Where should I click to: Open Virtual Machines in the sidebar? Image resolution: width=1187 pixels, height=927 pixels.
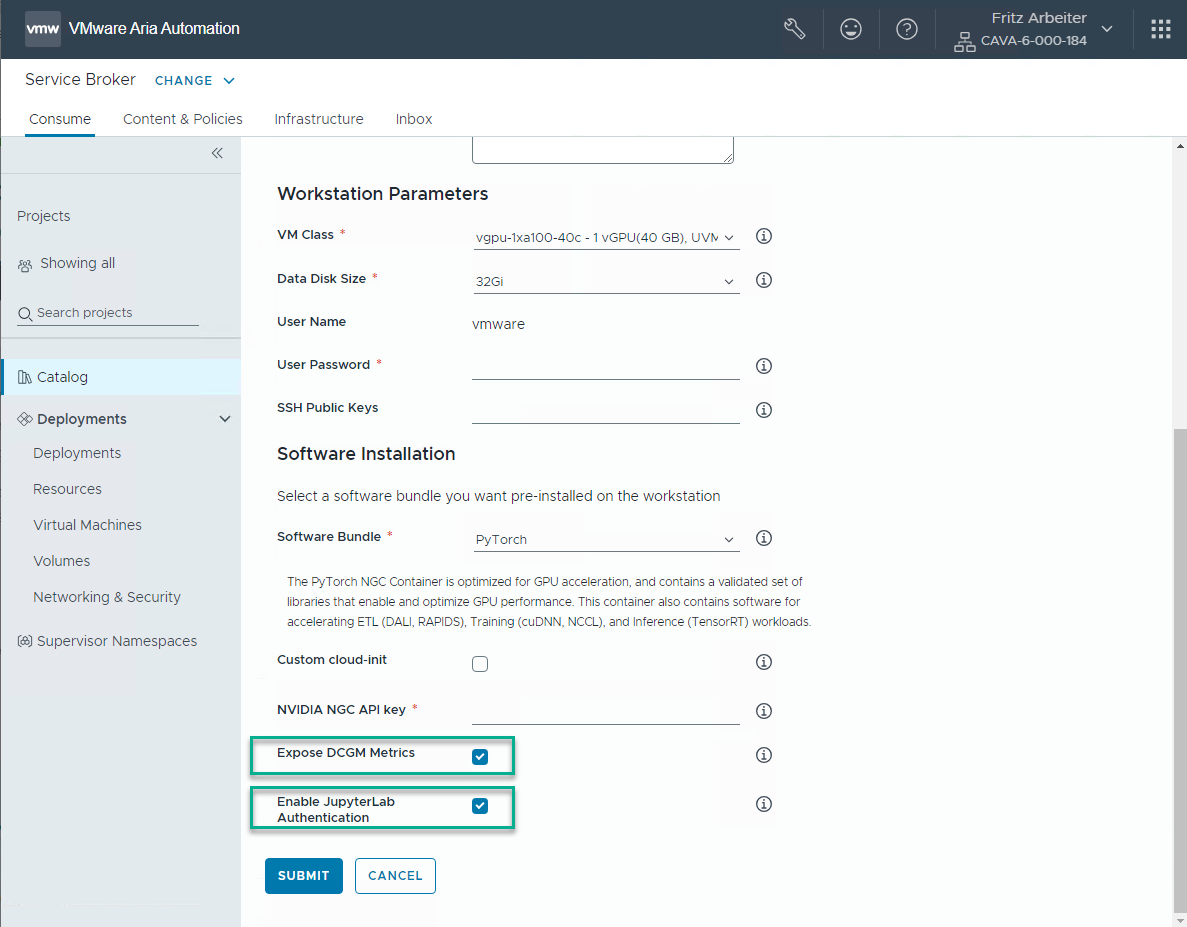[x=87, y=525]
